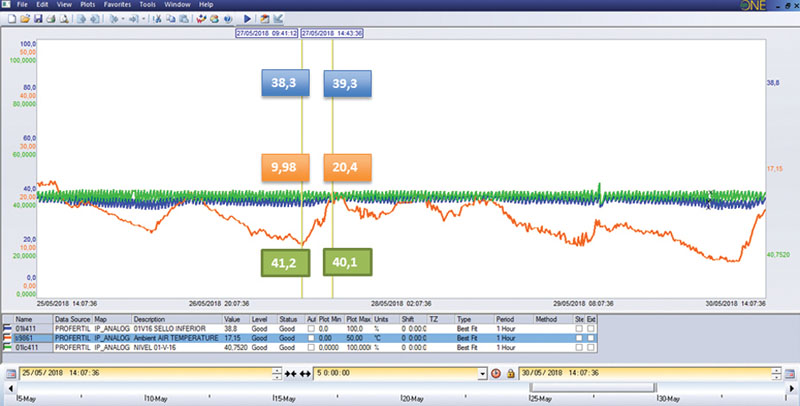The image size is (800, 406).
Task: Create a new plot document
Action: click(x=11, y=19)
